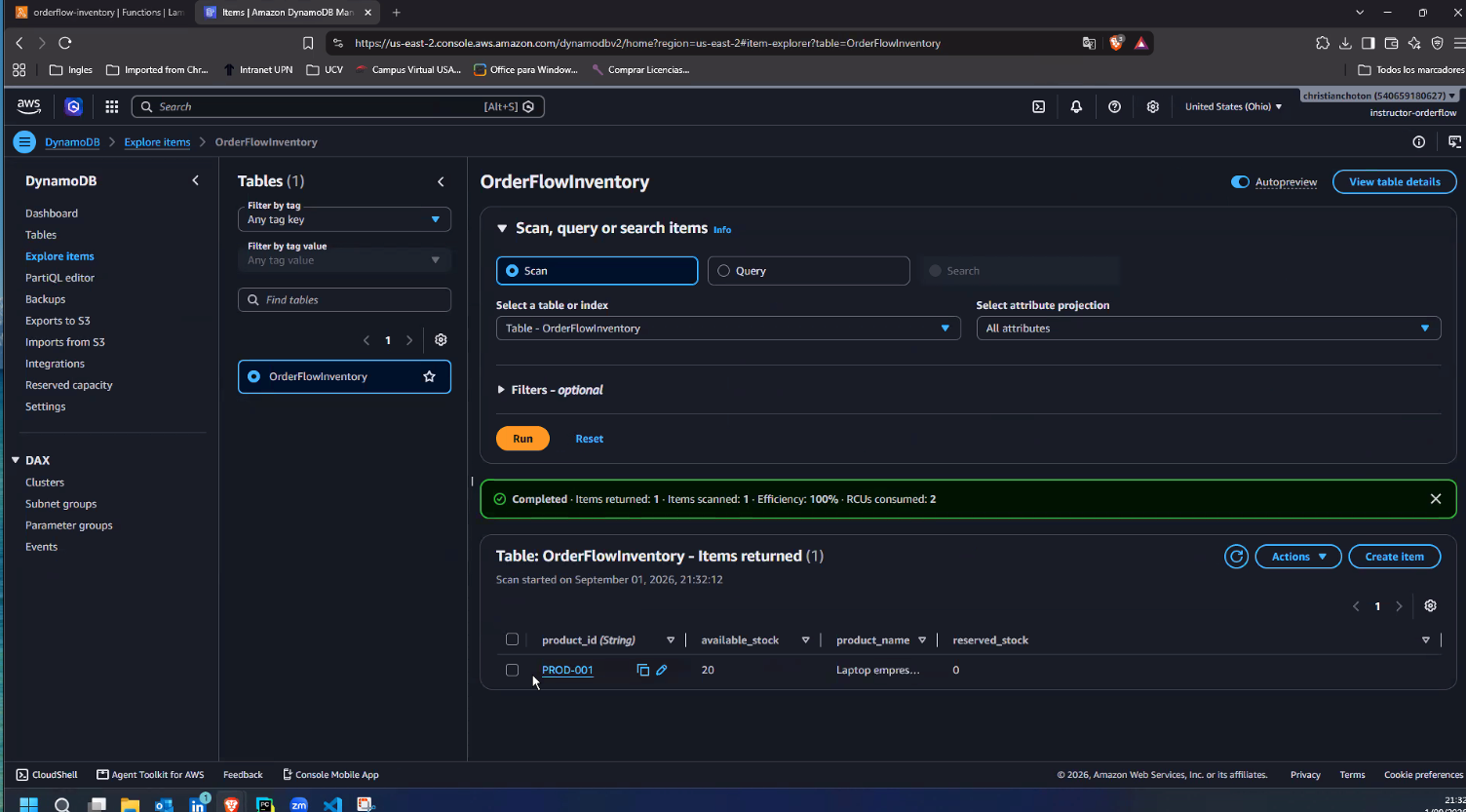Dismiss the Completed scan banner
The width and height of the screenshot is (1466, 812).
pos(1436,499)
